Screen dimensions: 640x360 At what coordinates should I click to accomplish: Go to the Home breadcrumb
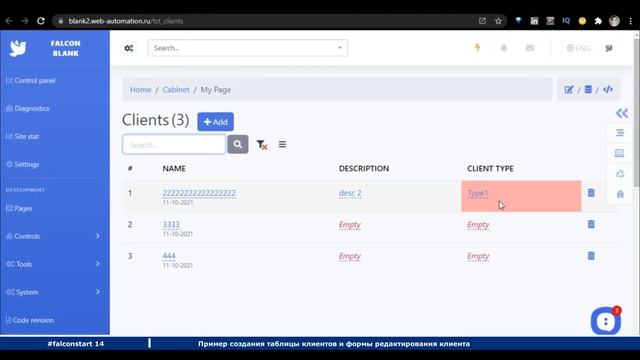coord(140,89)
